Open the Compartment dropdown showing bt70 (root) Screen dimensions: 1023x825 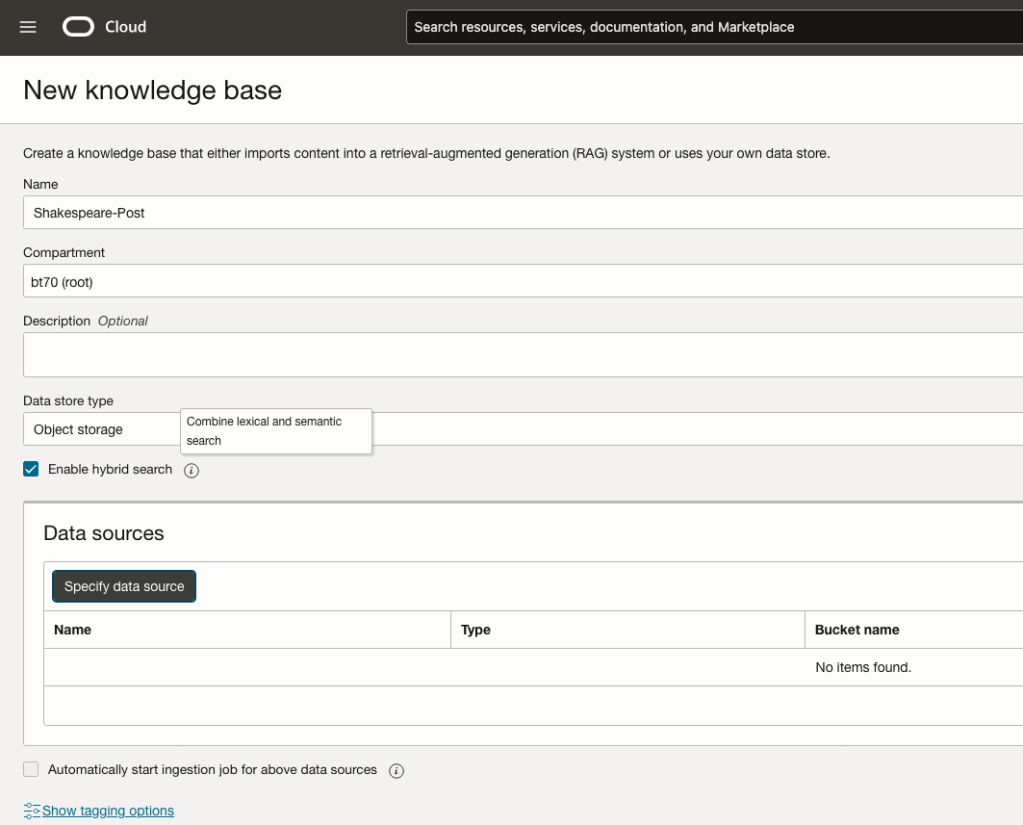pyautogui.click(x=520, y=282)
